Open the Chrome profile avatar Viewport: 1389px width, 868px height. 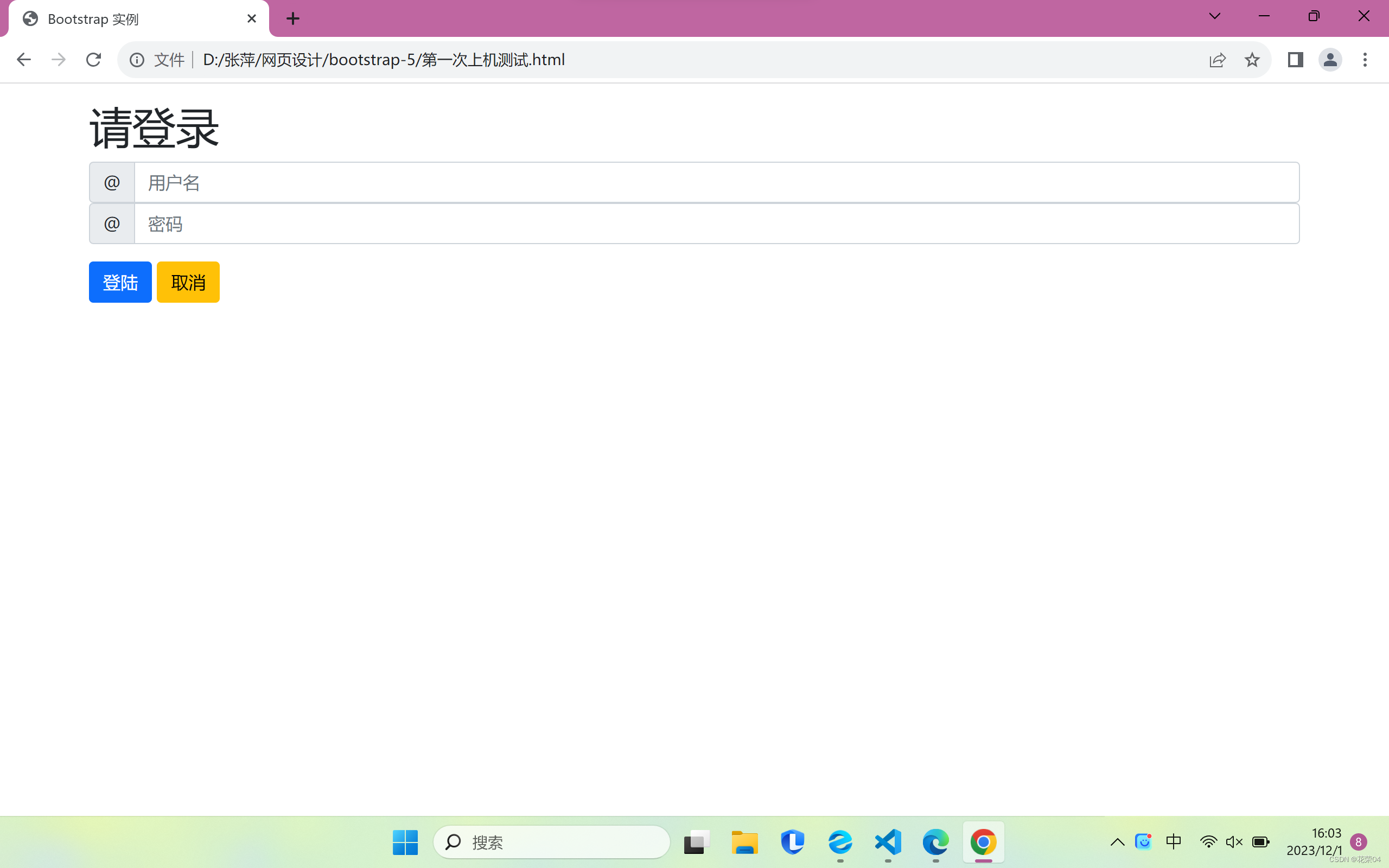coord(1329,60)
